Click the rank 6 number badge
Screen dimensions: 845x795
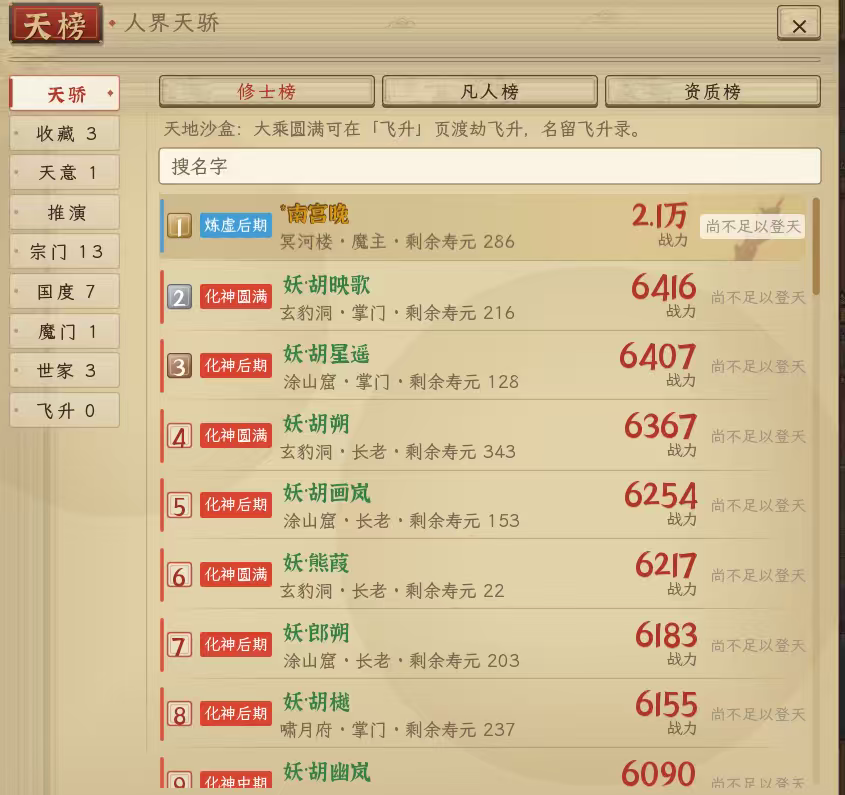point(179,575)
